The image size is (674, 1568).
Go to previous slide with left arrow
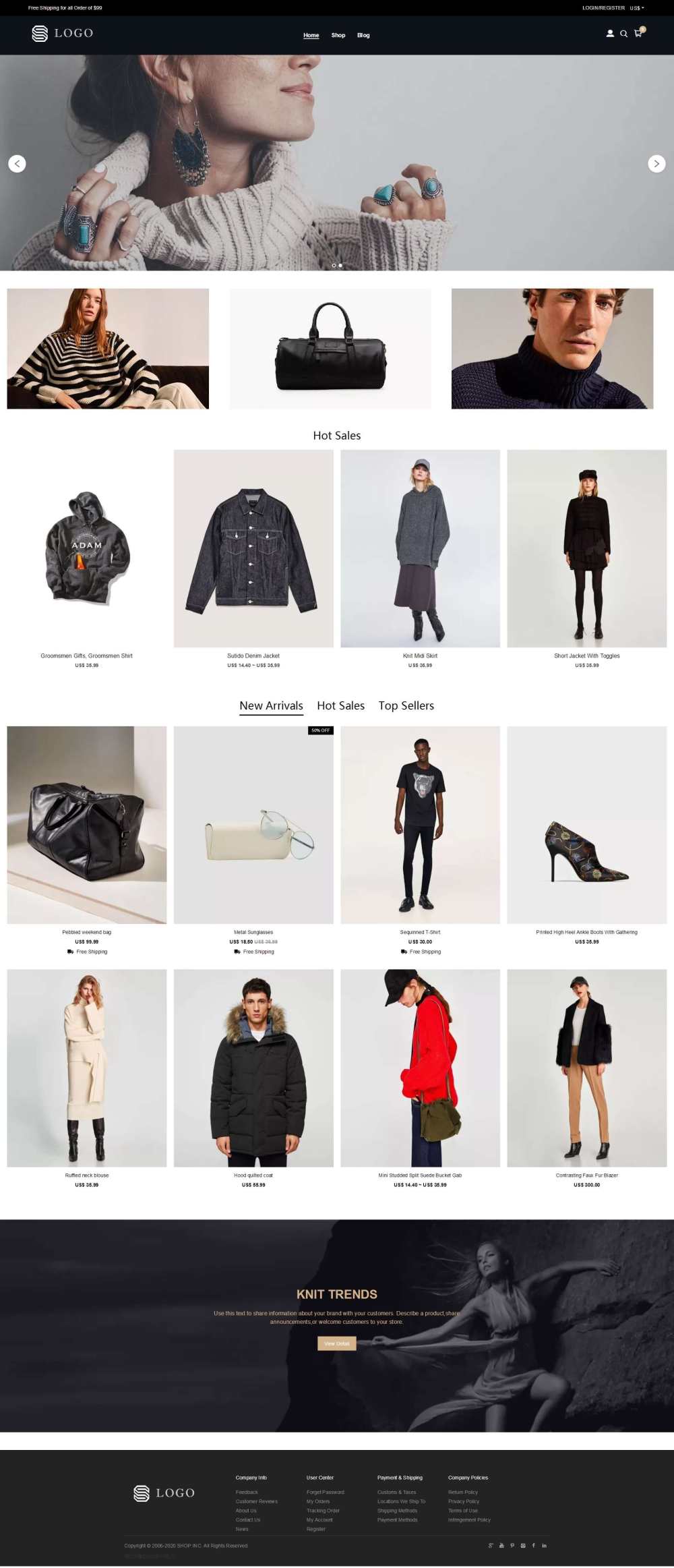[x=17, y=164]
